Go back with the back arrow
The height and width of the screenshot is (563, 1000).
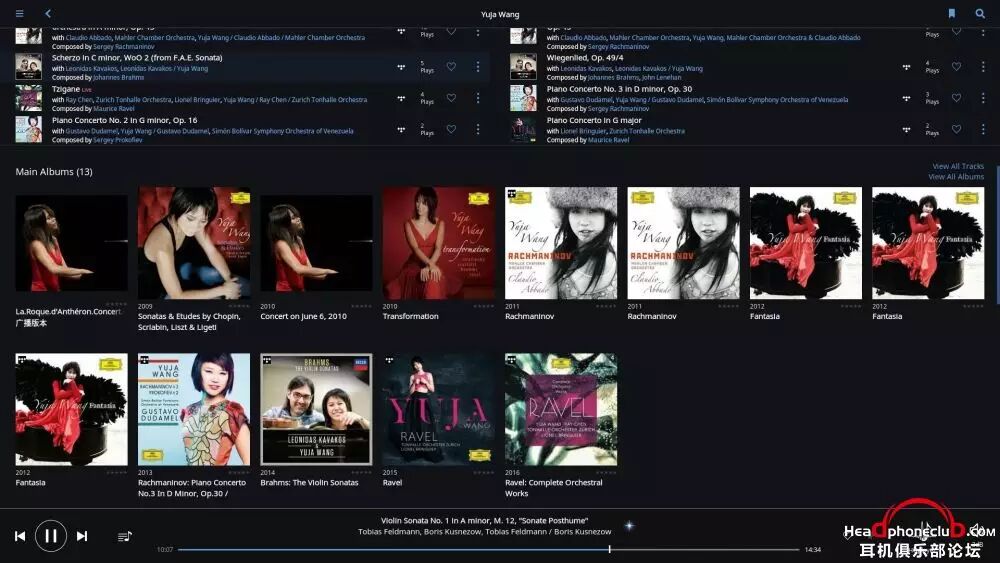click(48, 13)
